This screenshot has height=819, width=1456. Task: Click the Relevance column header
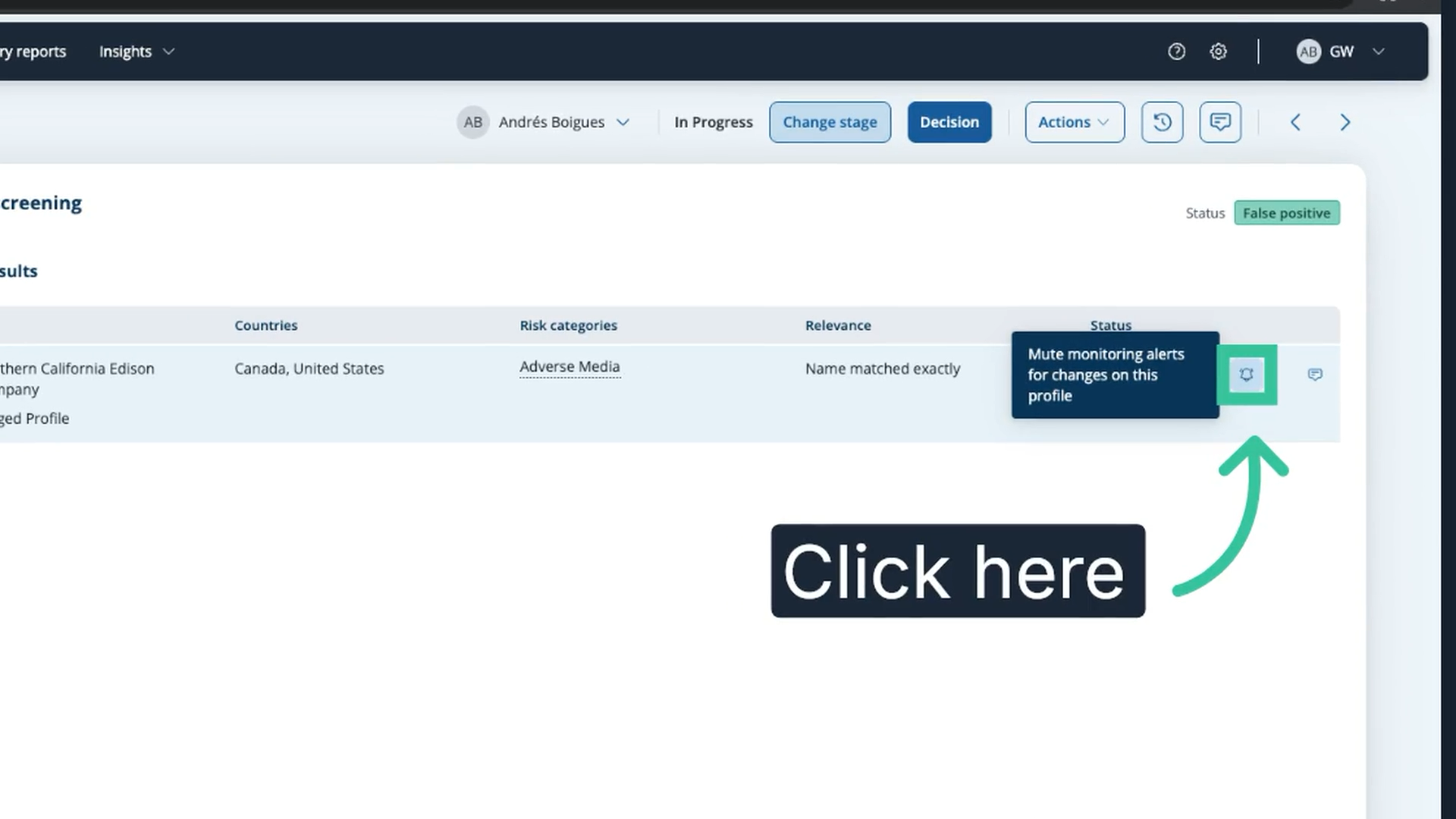coord(838,325)
